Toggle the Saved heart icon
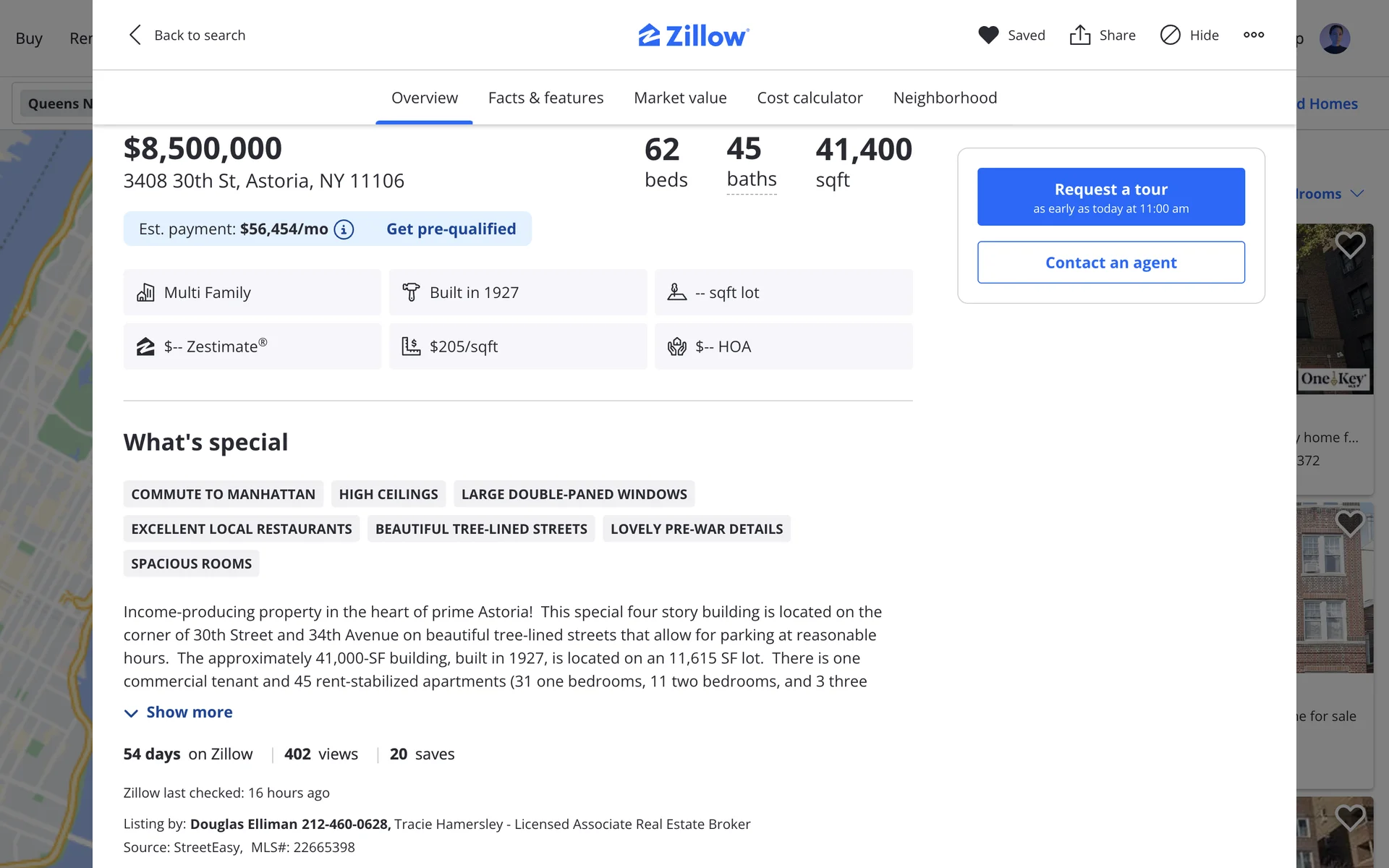Screen dimensions: 1389x868 [988, 35]
